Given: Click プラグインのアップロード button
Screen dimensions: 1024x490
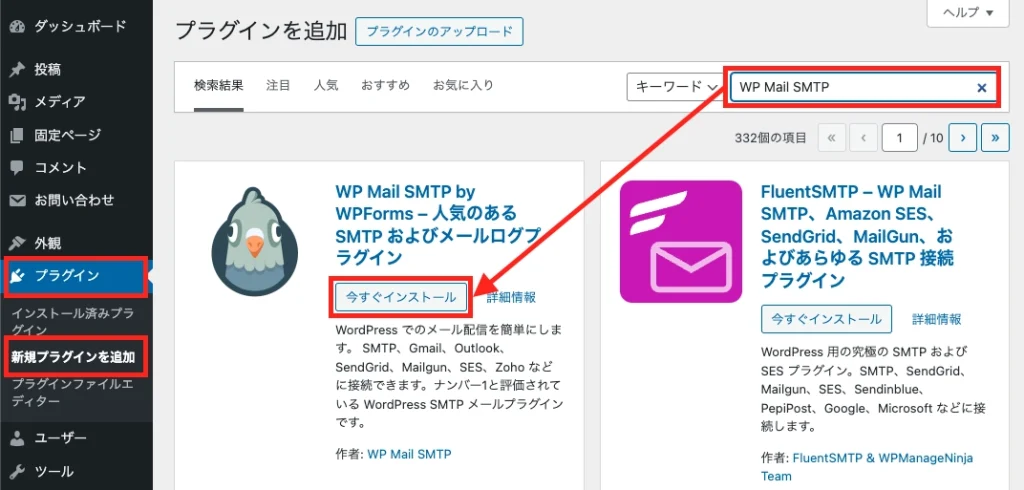Looking at the screenshot, I should tap(439, 31).
